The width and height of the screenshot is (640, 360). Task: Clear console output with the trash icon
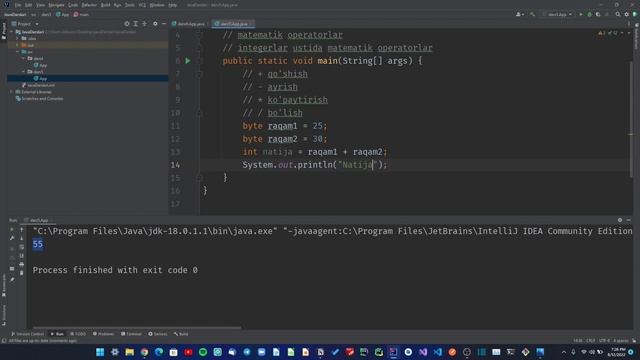(x=22, y=273)
